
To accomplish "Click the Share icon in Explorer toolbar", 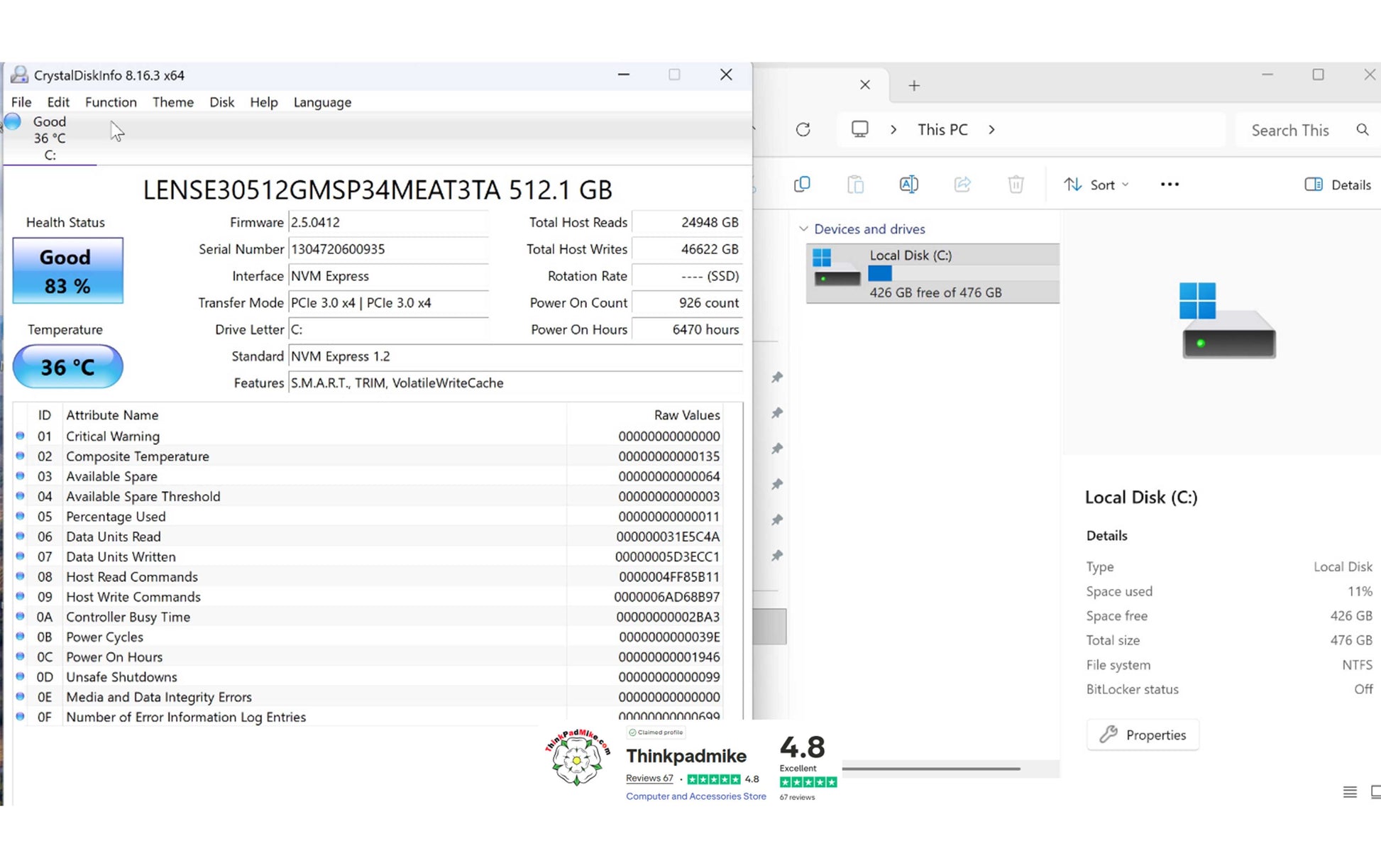I will tap(962, 185).
